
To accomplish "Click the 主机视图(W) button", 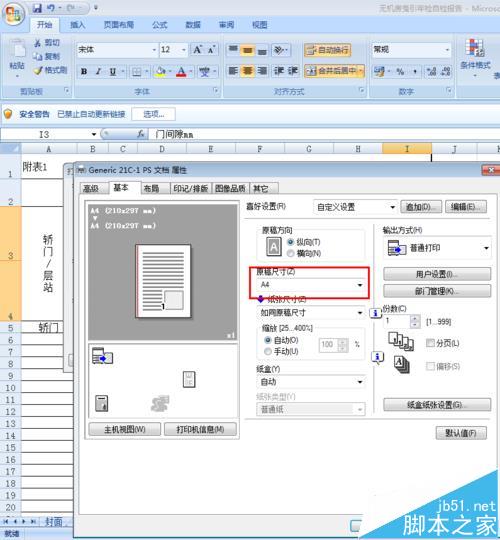I will coord(125,429).
